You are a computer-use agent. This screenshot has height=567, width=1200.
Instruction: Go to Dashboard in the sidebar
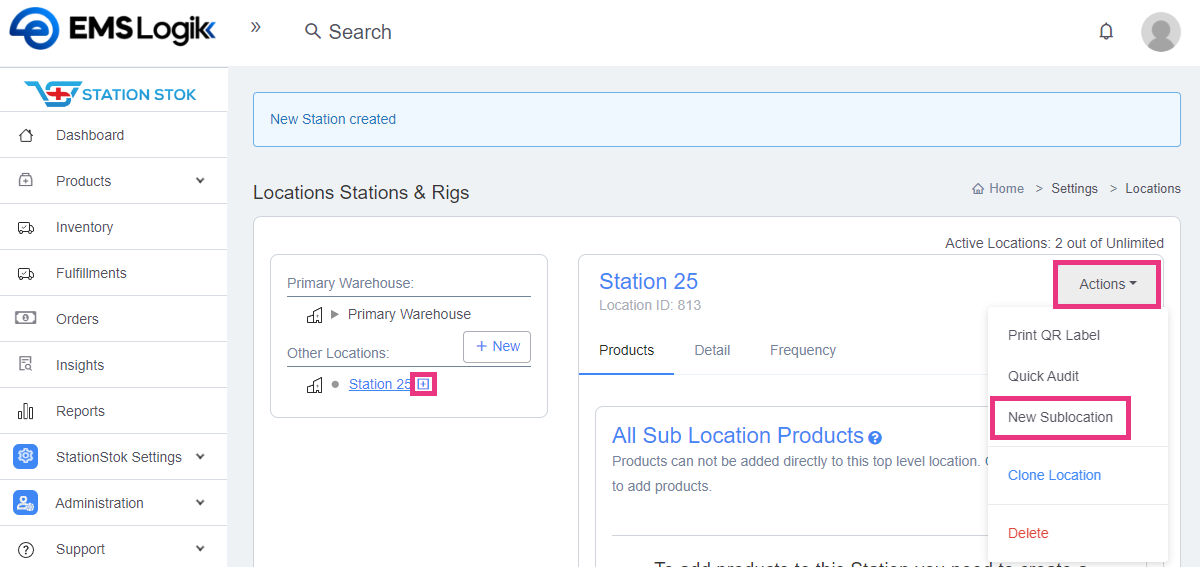point(89,135)
